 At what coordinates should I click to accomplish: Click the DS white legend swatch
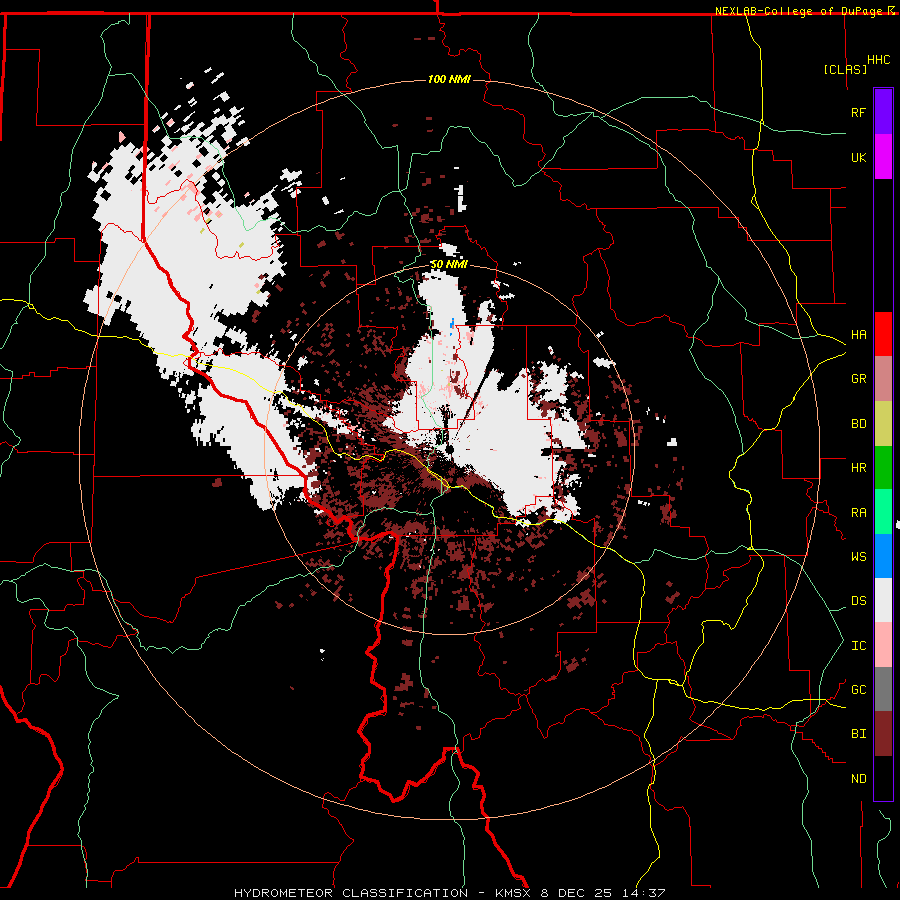[x=883, y=600]
